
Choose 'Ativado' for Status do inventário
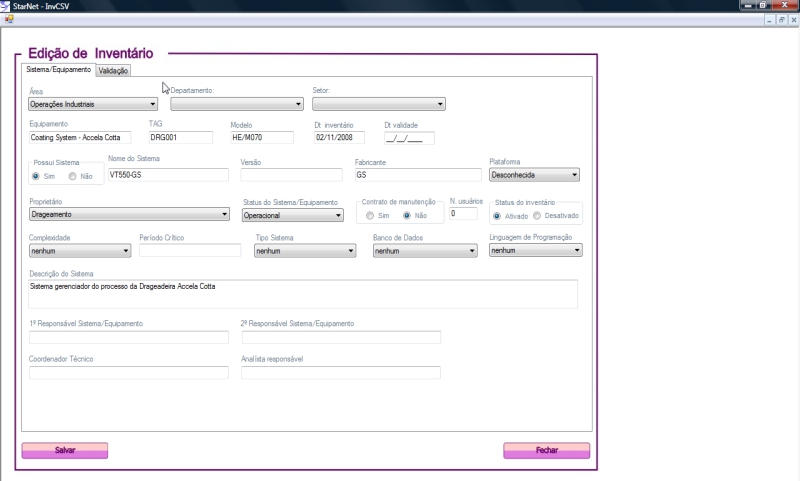click(x=498, y=215)
